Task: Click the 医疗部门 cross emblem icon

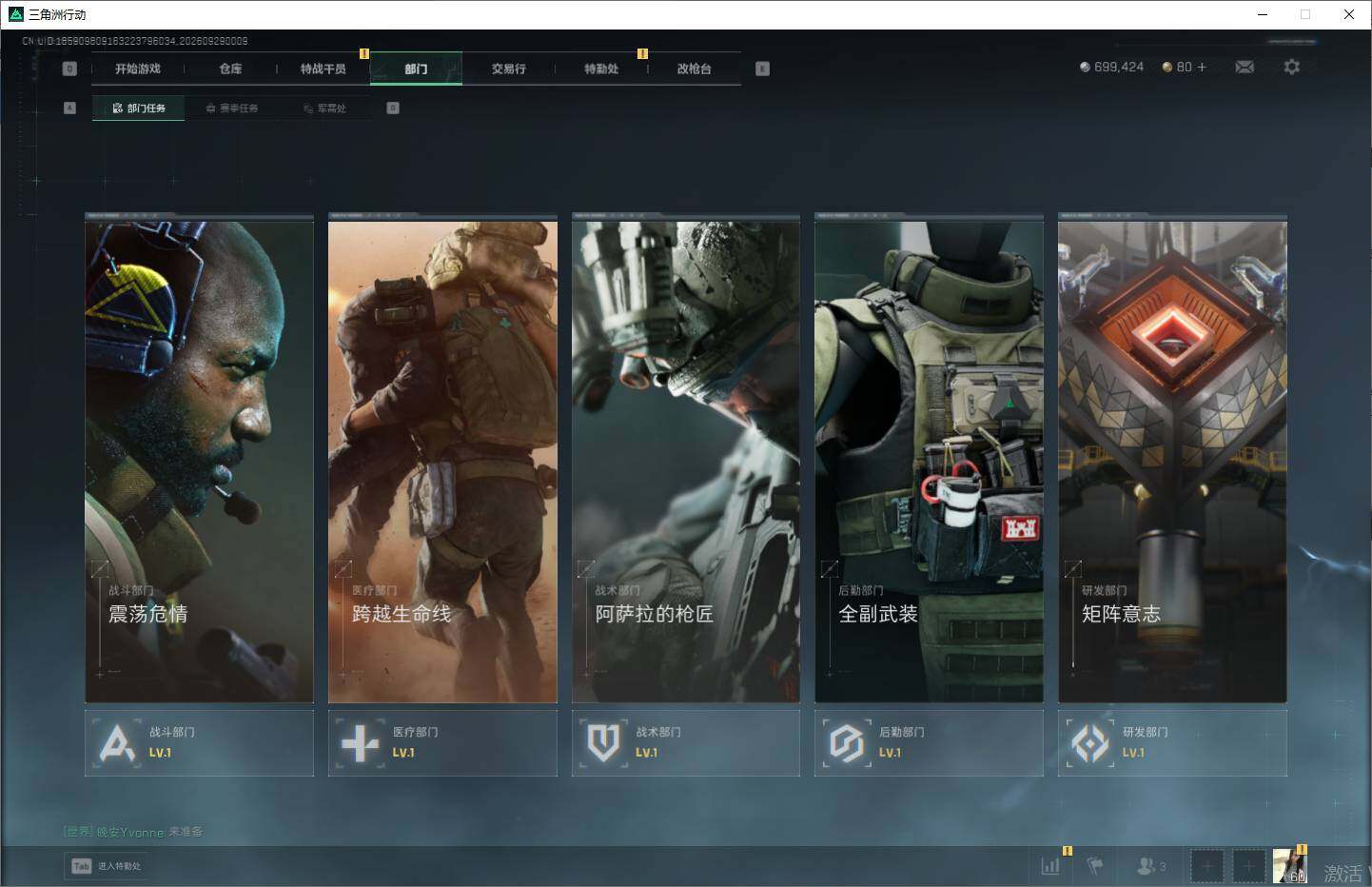Action: click(360, 742)
